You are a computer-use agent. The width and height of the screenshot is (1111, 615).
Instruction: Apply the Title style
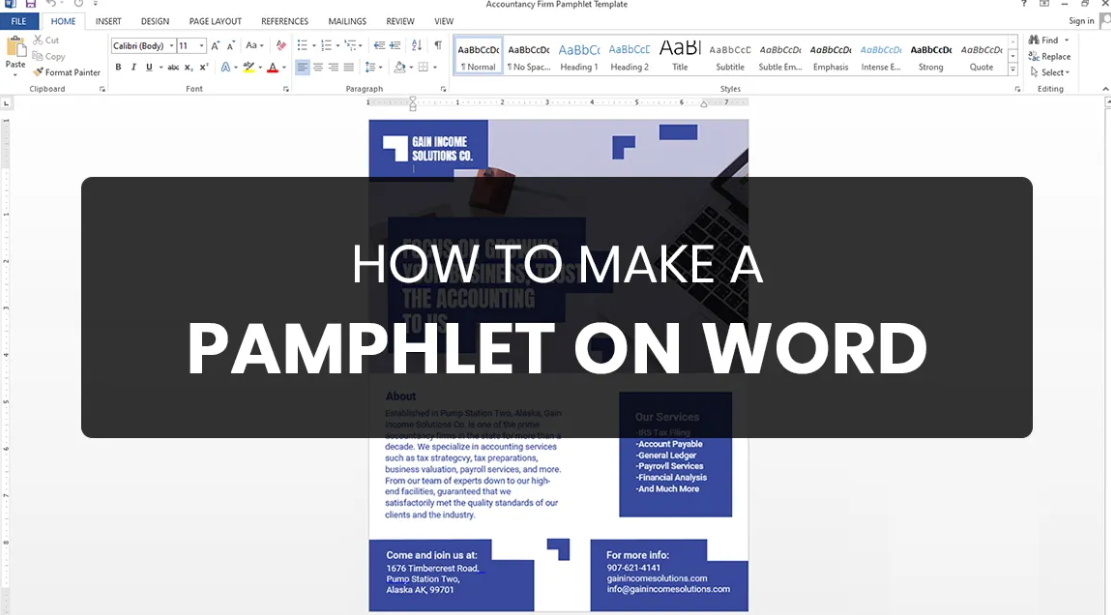[x=679, y=55]
